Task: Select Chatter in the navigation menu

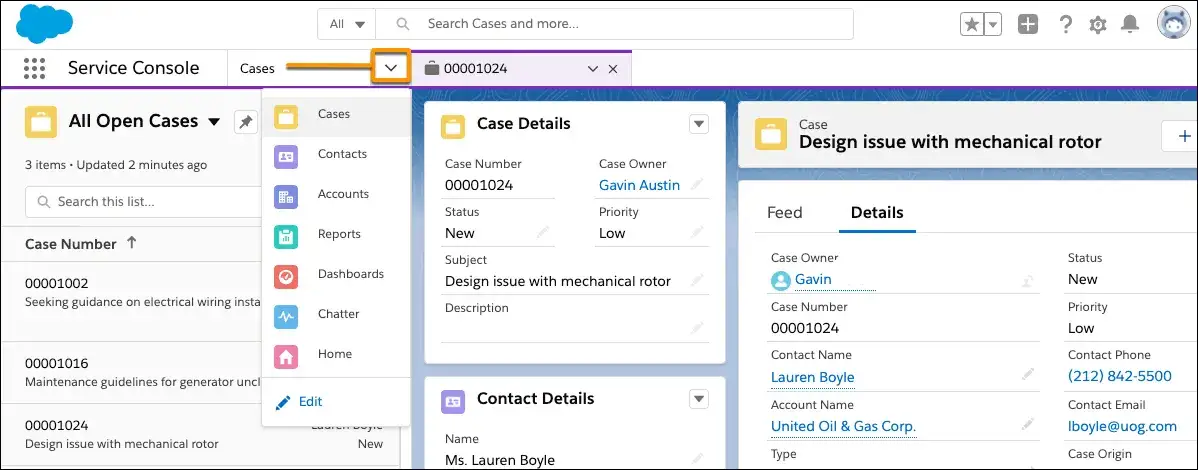Action: (338, 314)
